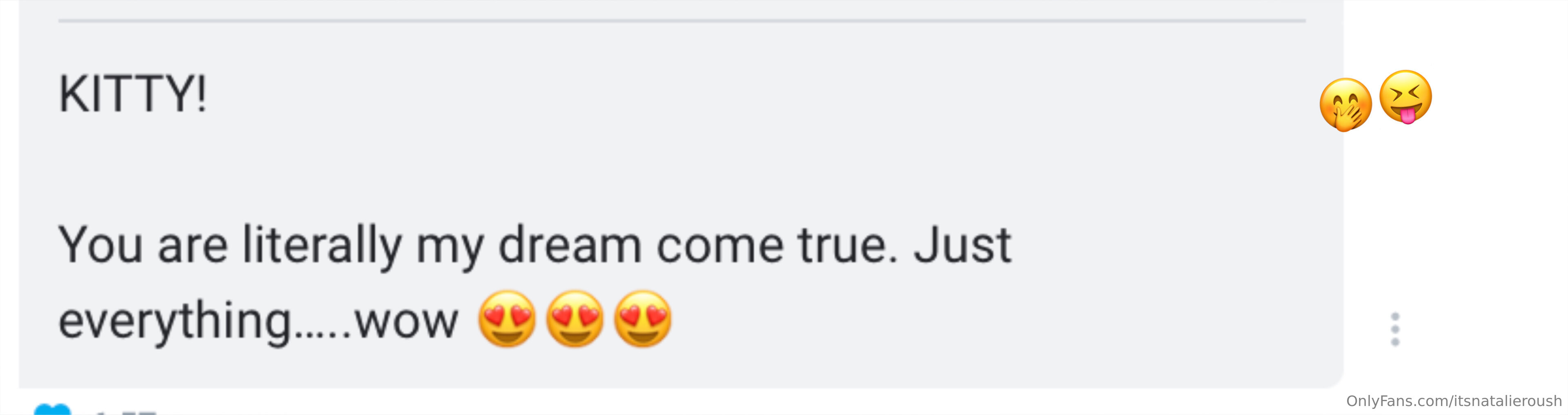Click the squinting tongue-out emoji
This screenshot has height=415, width=1568.
[1405, 97]
